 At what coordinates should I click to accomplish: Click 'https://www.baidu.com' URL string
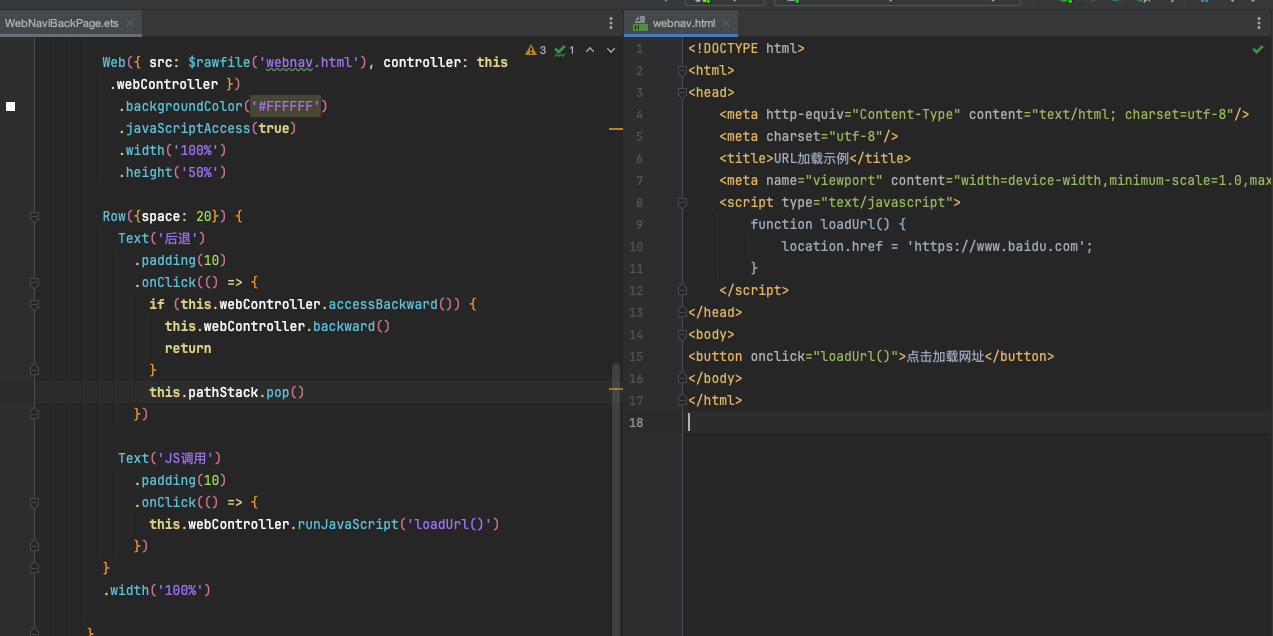(996, 246)
